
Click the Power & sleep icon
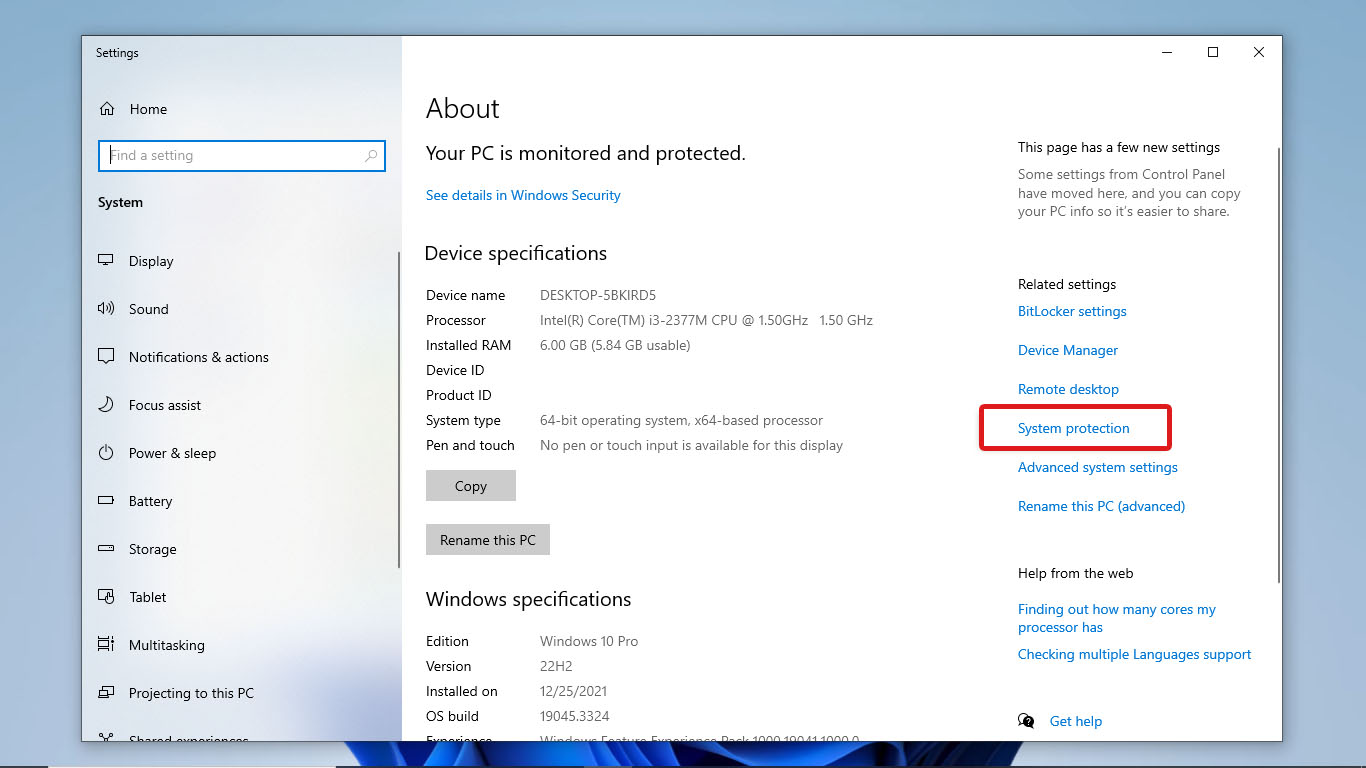106,453
